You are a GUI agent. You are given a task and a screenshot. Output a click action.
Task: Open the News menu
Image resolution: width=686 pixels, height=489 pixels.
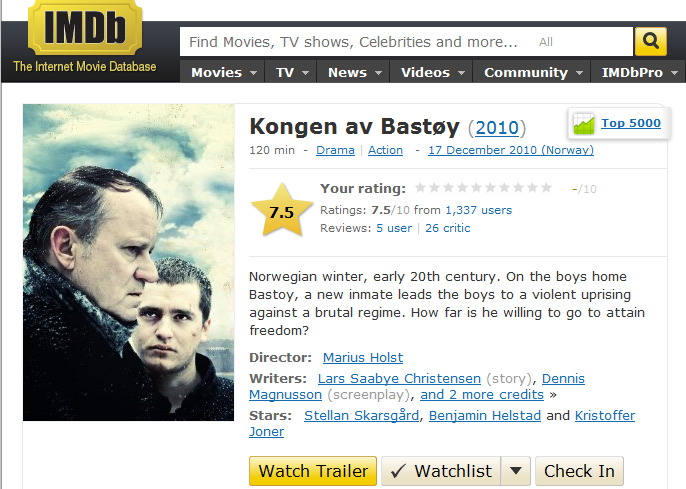coord(354,72)
